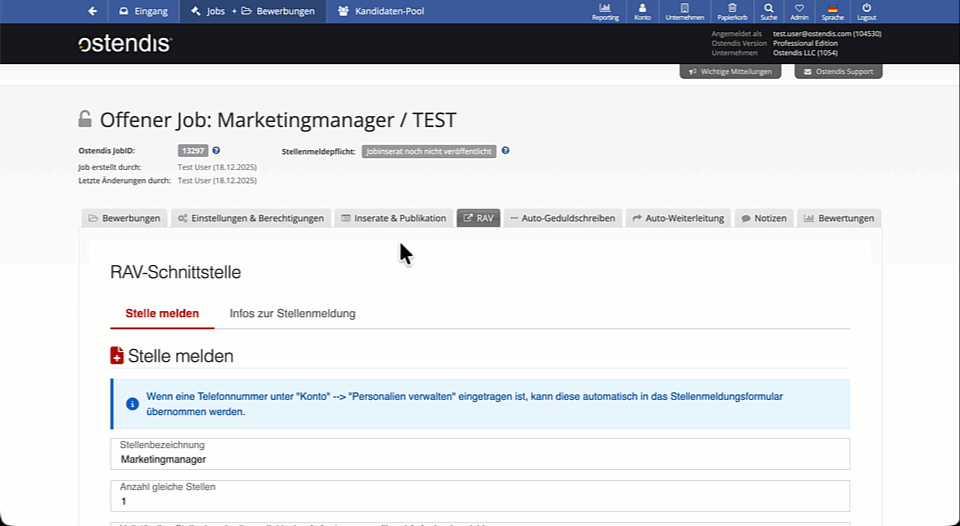Open the Sprache language flag selector

tap(832, 11)
